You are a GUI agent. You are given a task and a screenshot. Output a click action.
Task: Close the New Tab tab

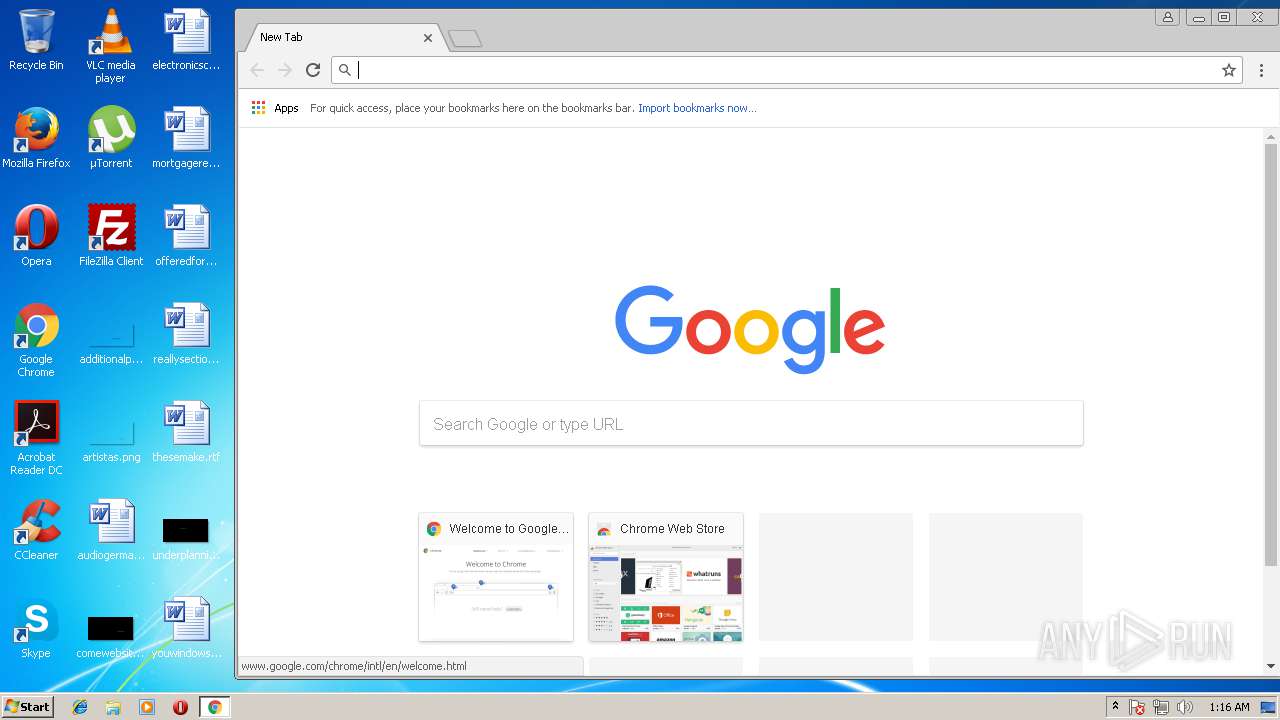coord(428,38)
